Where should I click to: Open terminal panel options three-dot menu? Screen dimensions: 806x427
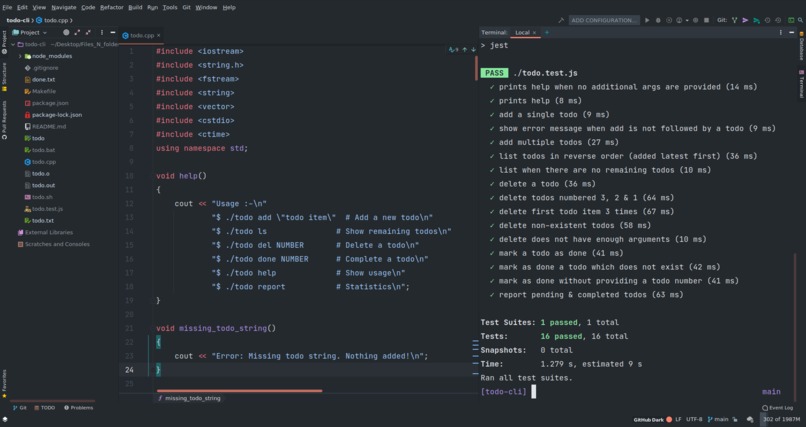click(x=781, y=32)
